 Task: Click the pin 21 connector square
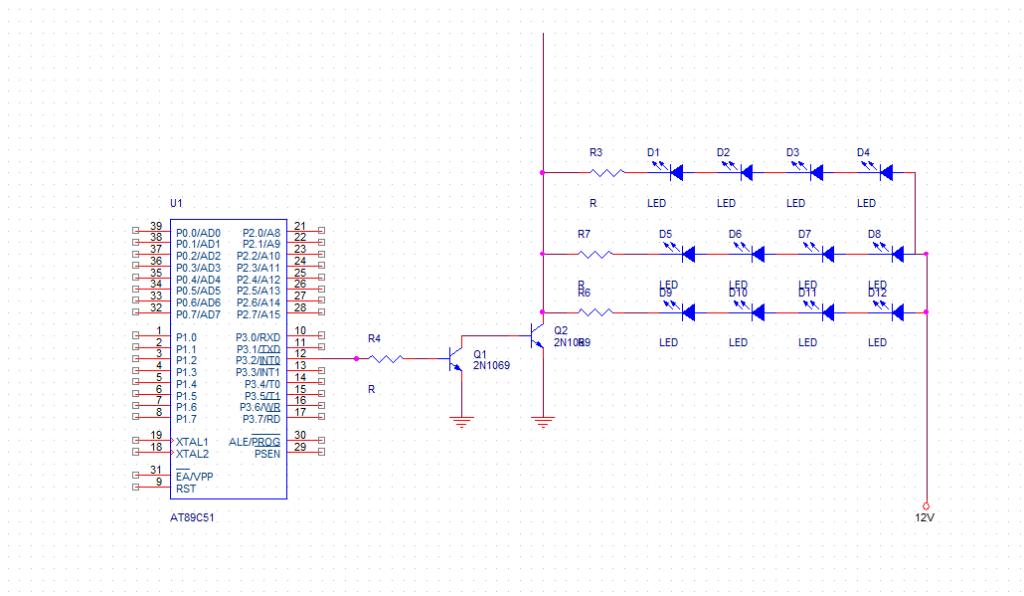321,230
